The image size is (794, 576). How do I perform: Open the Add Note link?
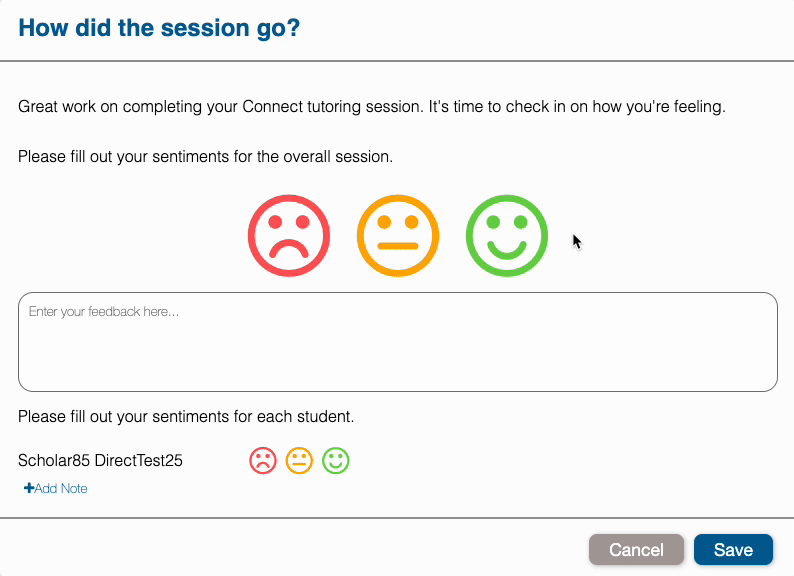[x=60, y=489]
